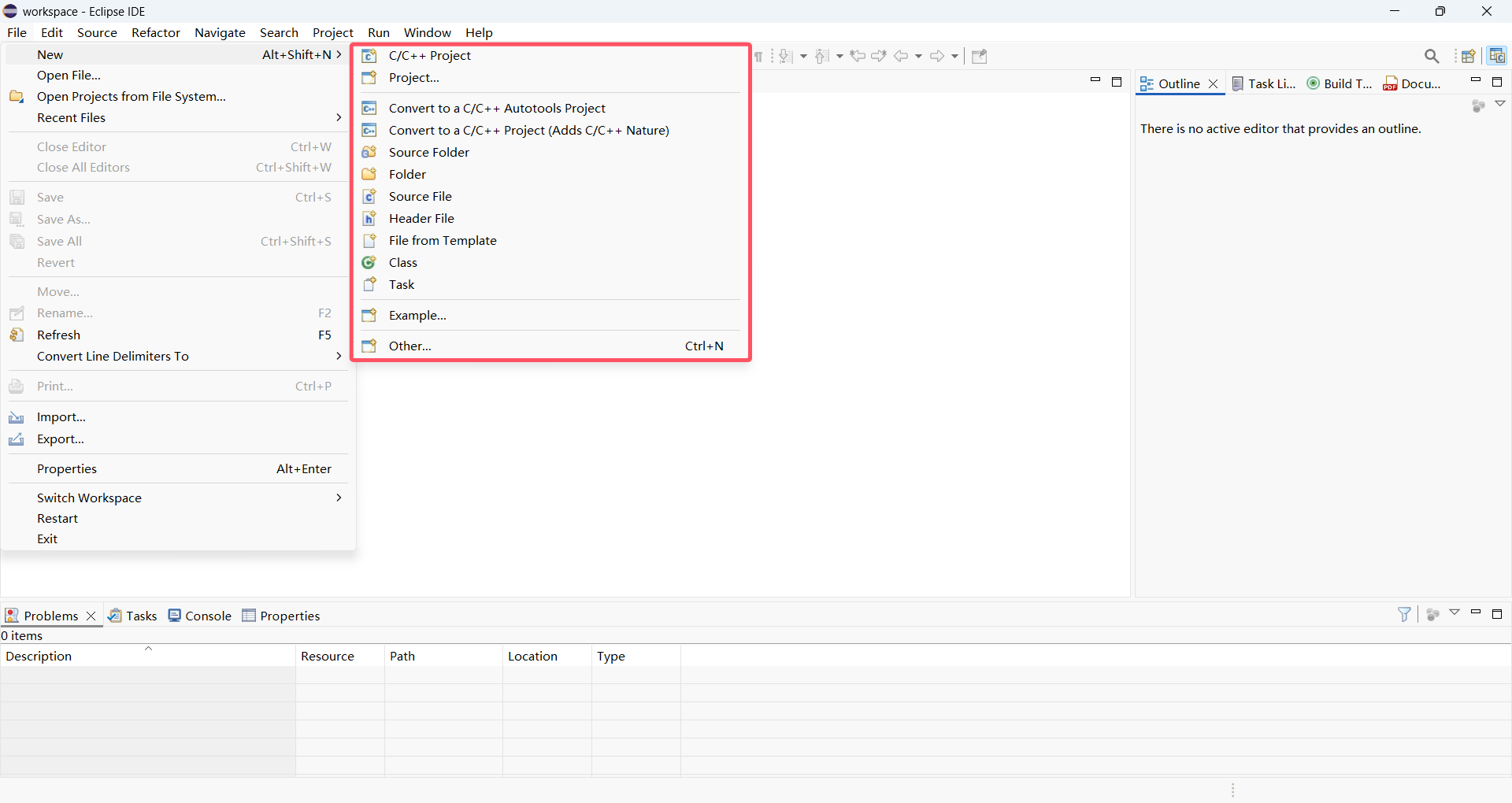
Task: Click the Pin Editor toolbar icon
Action: (x=979, y=56)
